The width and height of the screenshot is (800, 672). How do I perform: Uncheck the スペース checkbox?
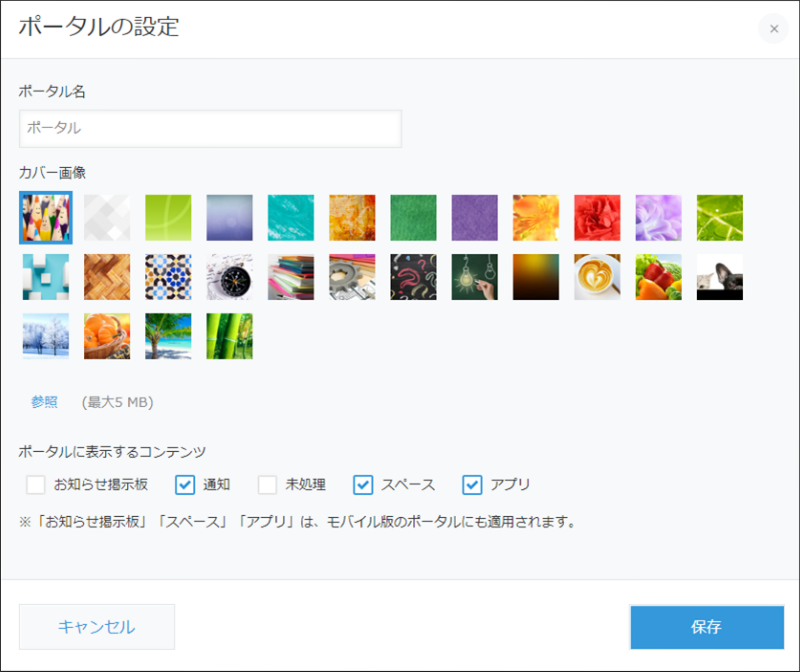363,485
